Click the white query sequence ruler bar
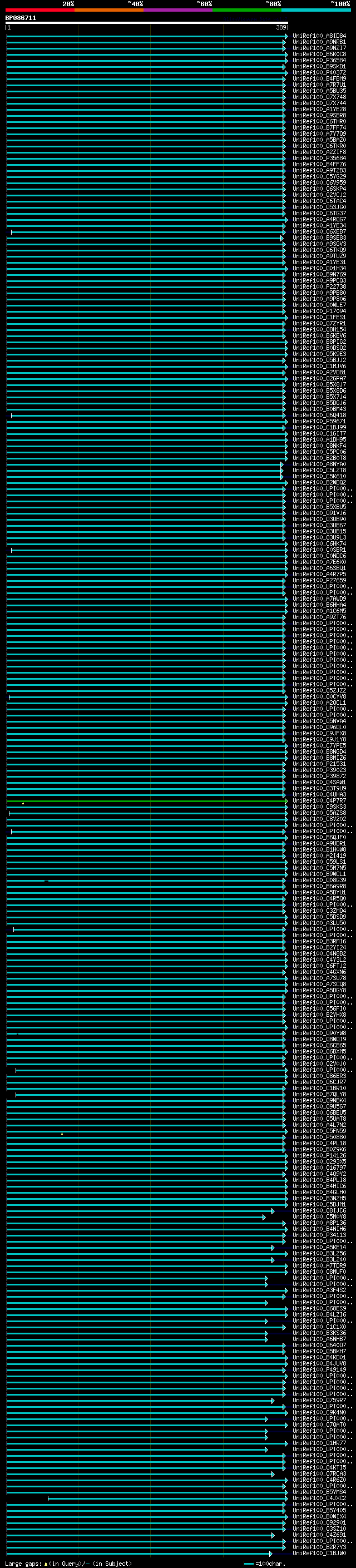356x1568 pixels. click(x=147, y=22)
